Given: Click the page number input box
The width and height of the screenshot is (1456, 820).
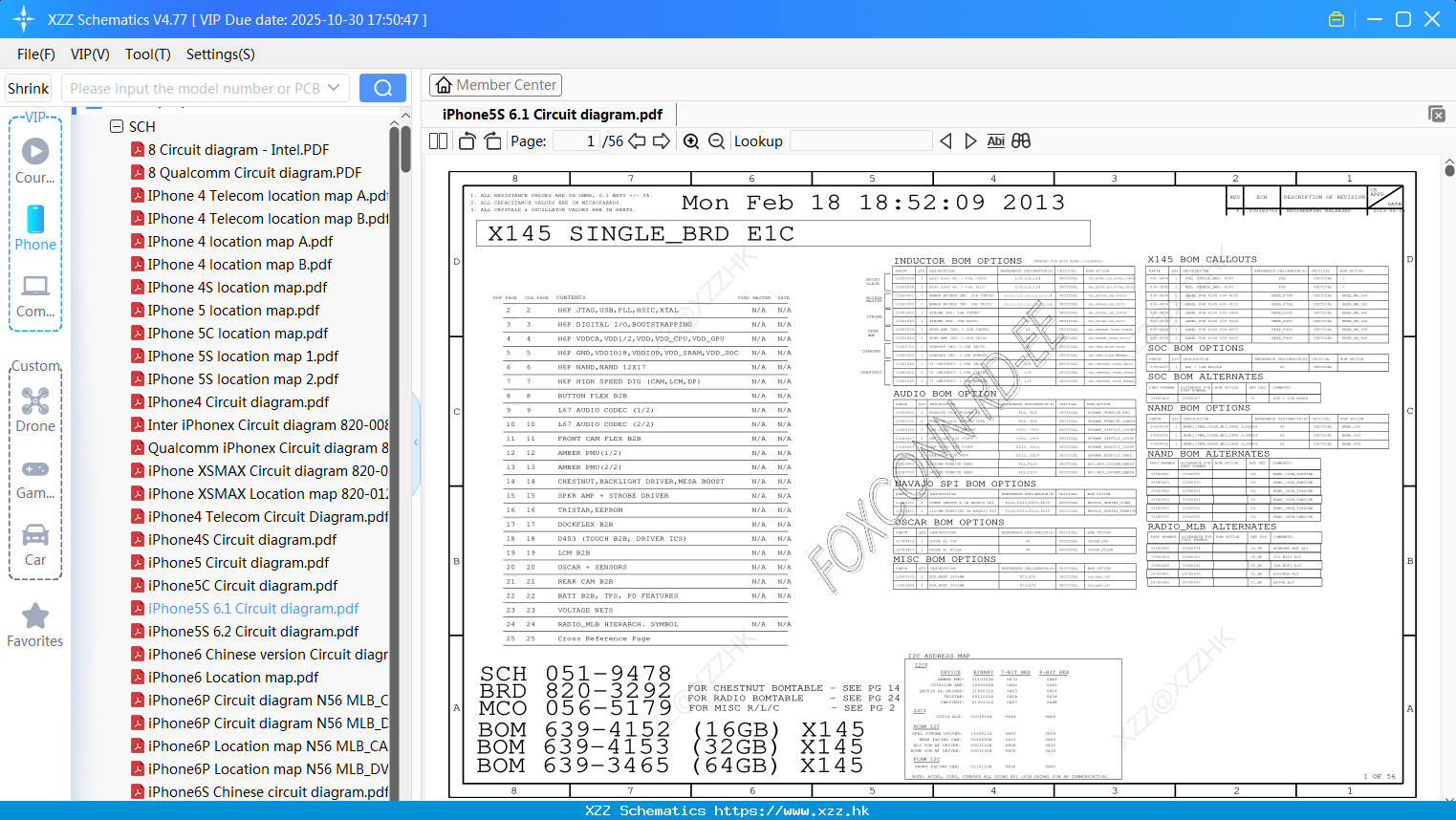Looking at the screenshot, I should pyautogui.click(x=576, y=140).
